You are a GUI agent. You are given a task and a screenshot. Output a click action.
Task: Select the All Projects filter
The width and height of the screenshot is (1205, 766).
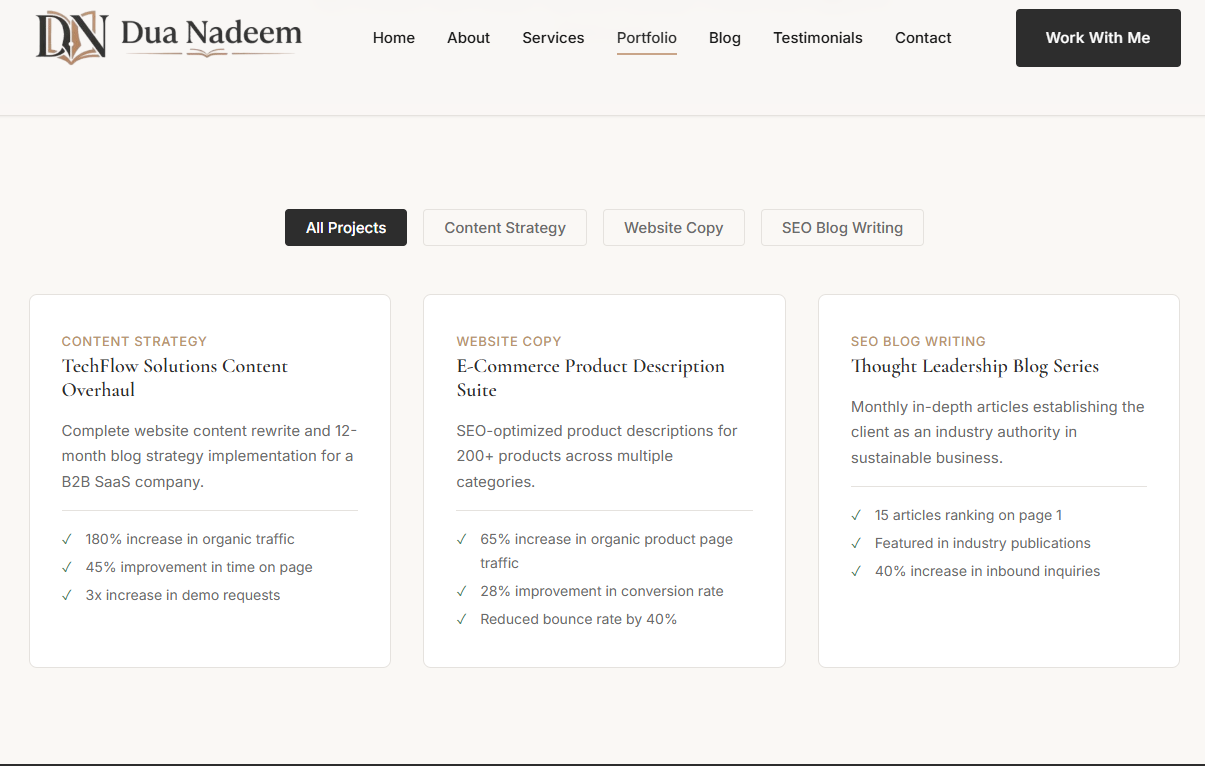tap(345, 227)
